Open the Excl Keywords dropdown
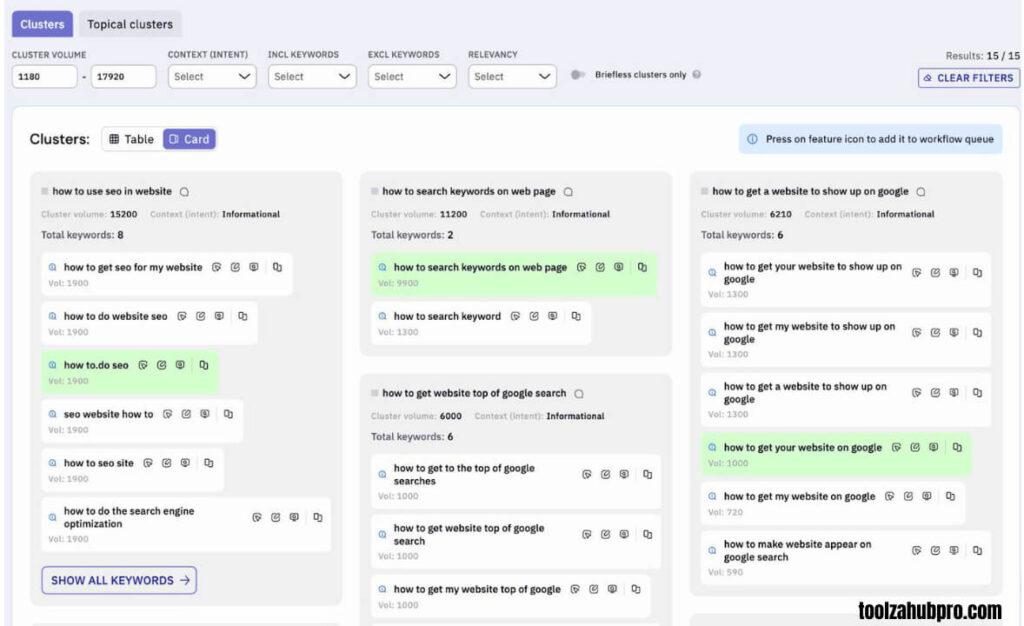Viewport: 1024px width, 626px height. tap(412, 76)
